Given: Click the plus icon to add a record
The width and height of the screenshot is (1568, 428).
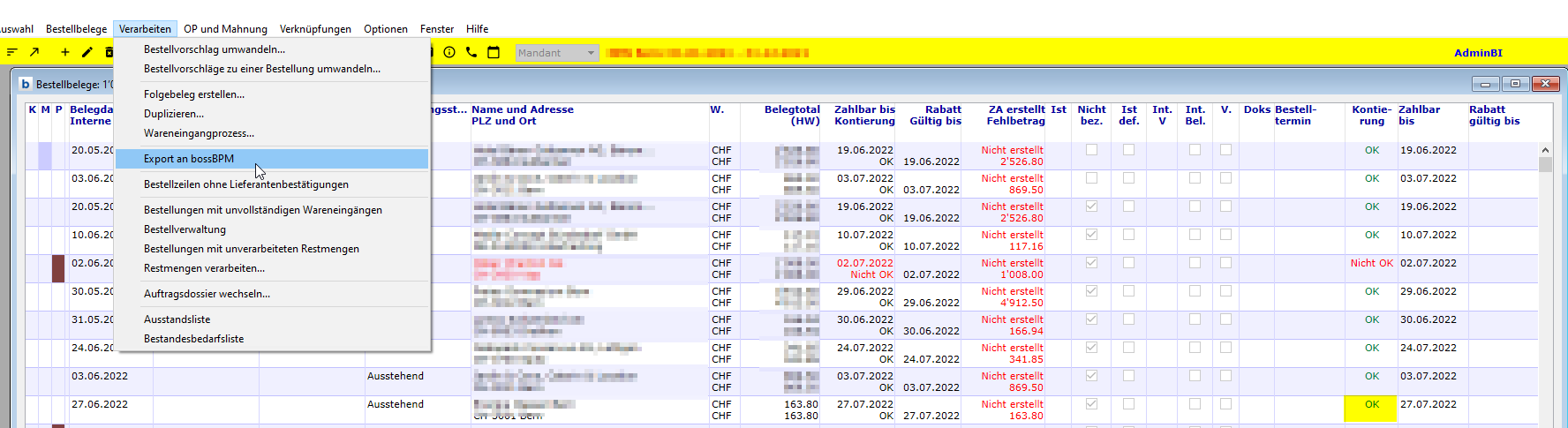Looking at the screenshot, I should pos(64,53).
